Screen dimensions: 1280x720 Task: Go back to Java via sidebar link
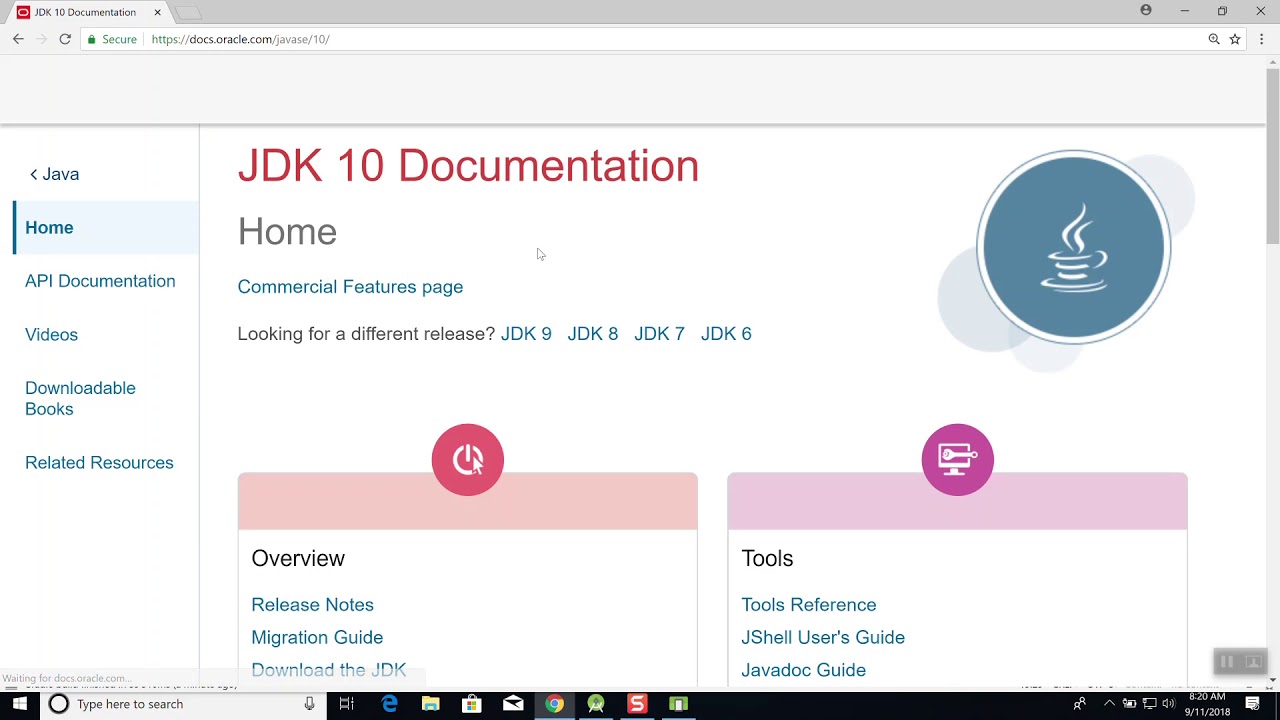(54, 174)
